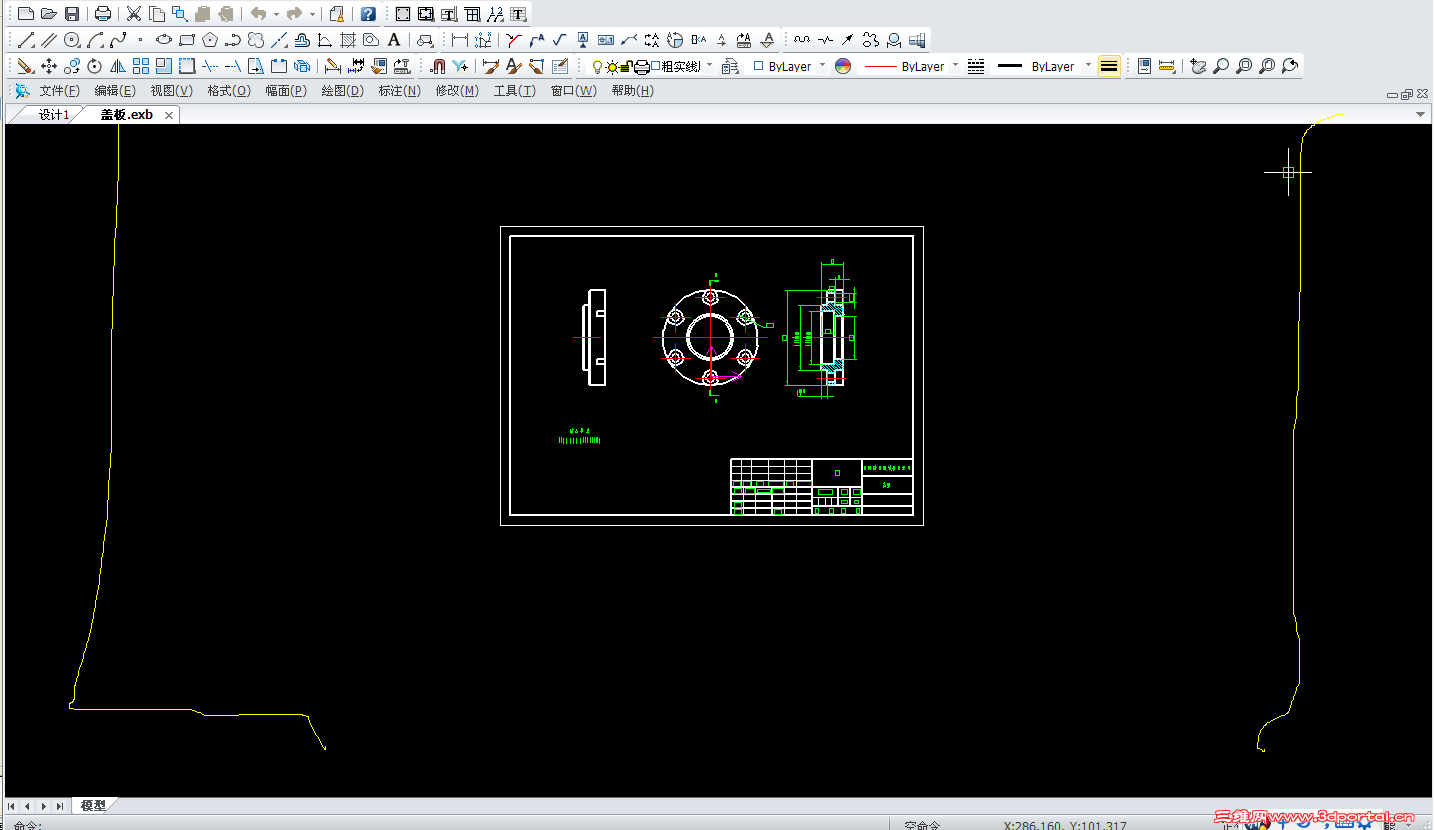1434x830 pixels.
Task: Select the Ellipse drawing tool
Action: (164, 40)
